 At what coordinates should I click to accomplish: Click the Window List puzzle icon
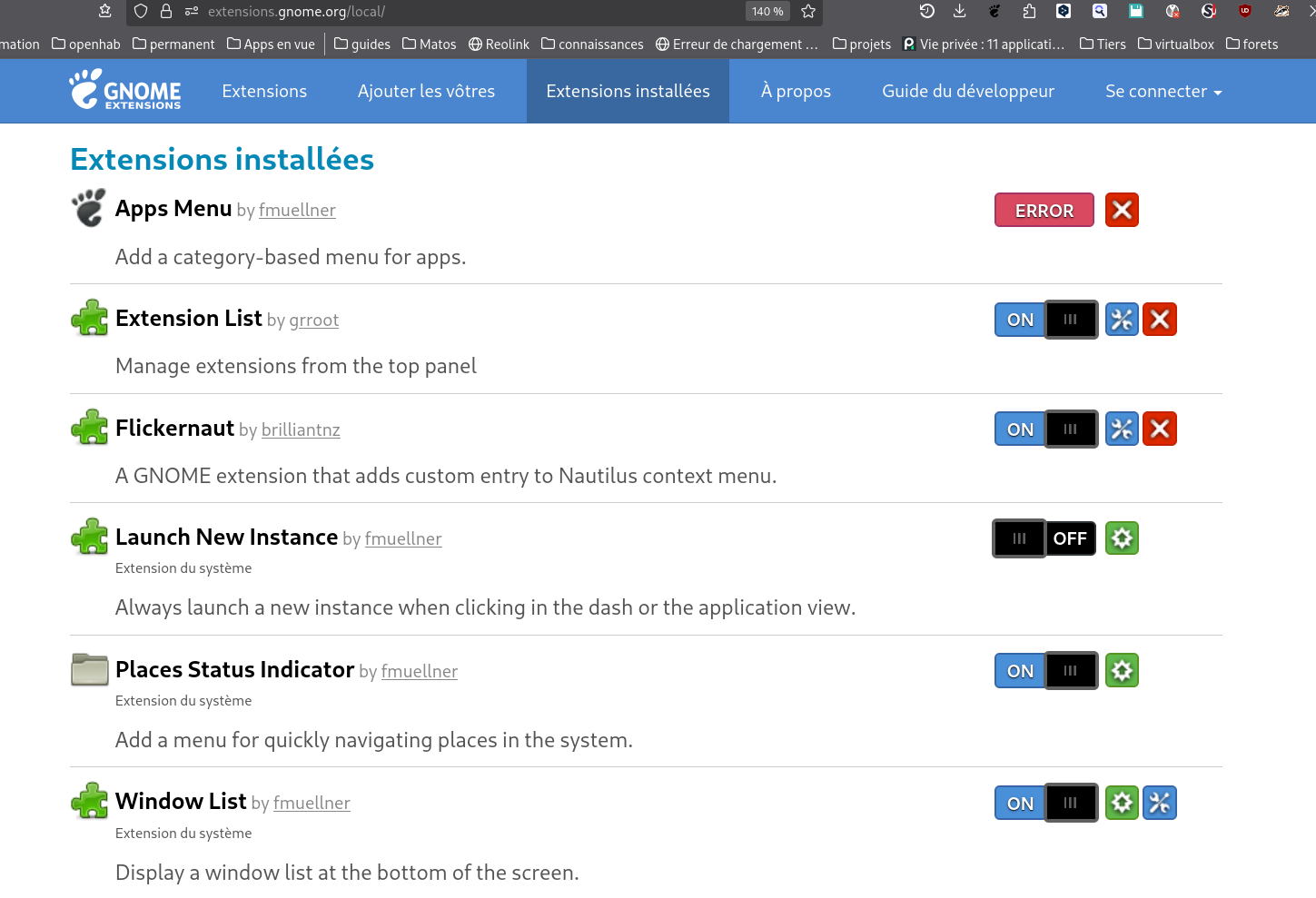89,801
